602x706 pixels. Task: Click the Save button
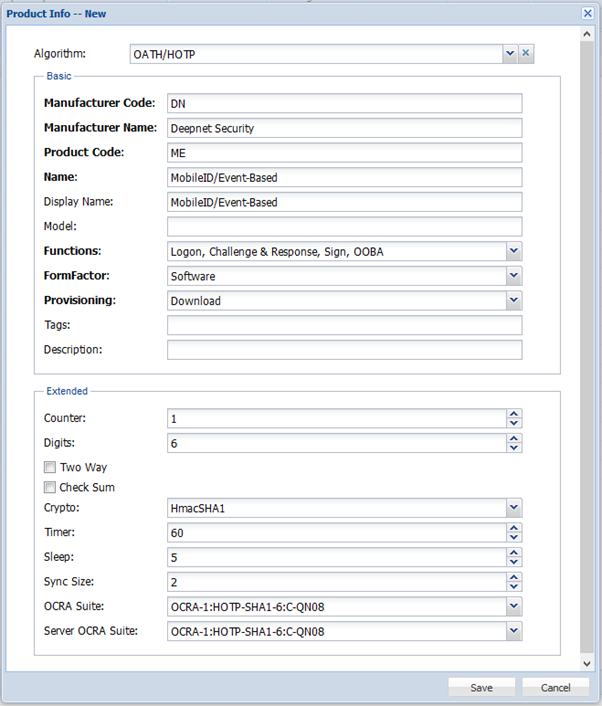481,687
